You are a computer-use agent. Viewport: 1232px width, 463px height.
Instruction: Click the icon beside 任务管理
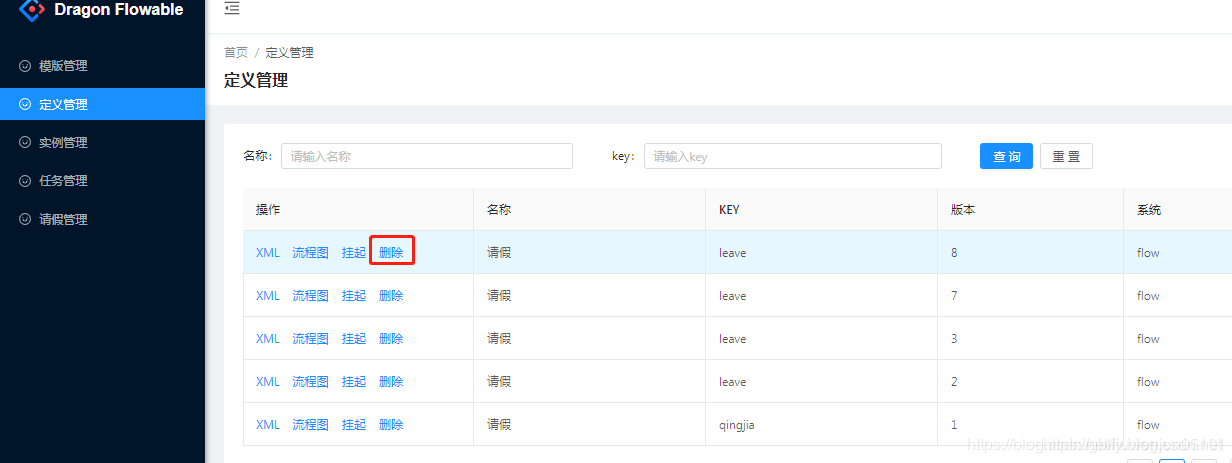(x=25, y=181)
